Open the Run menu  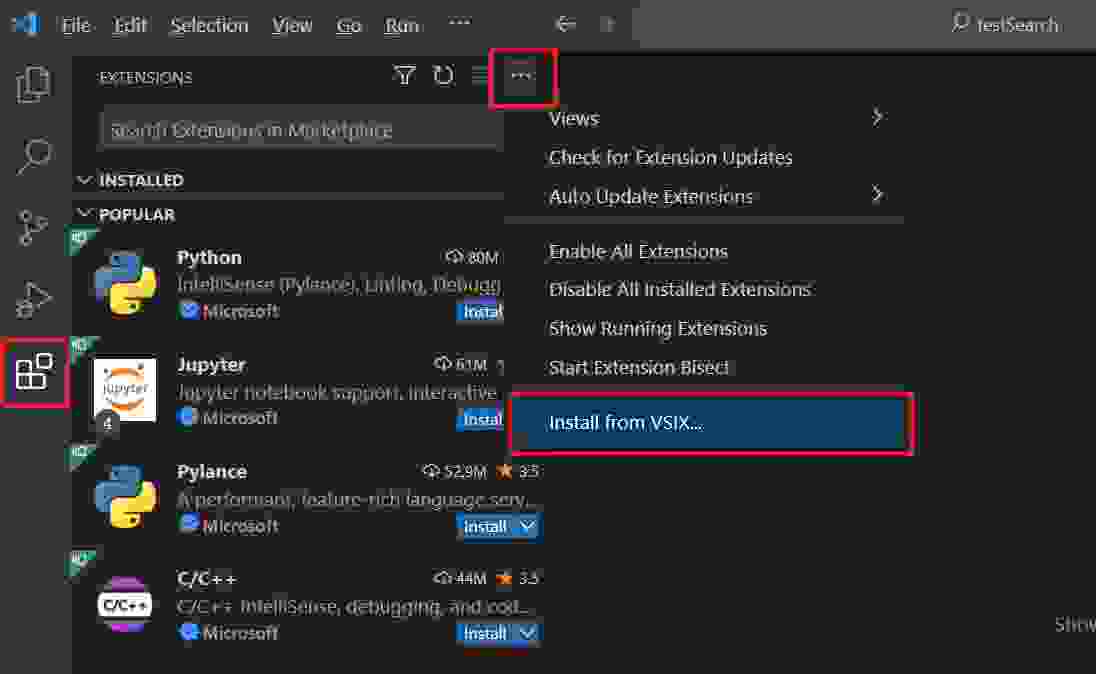coord(402,25)
